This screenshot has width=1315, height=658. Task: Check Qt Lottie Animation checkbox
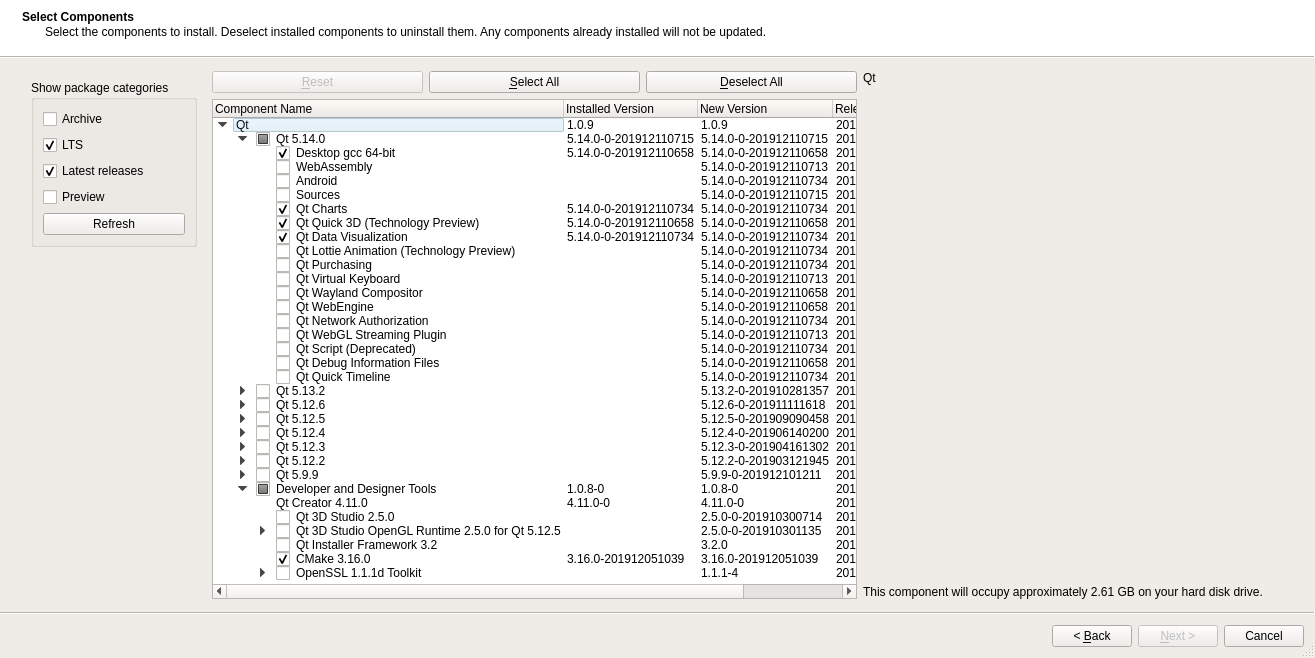[283, 251]
